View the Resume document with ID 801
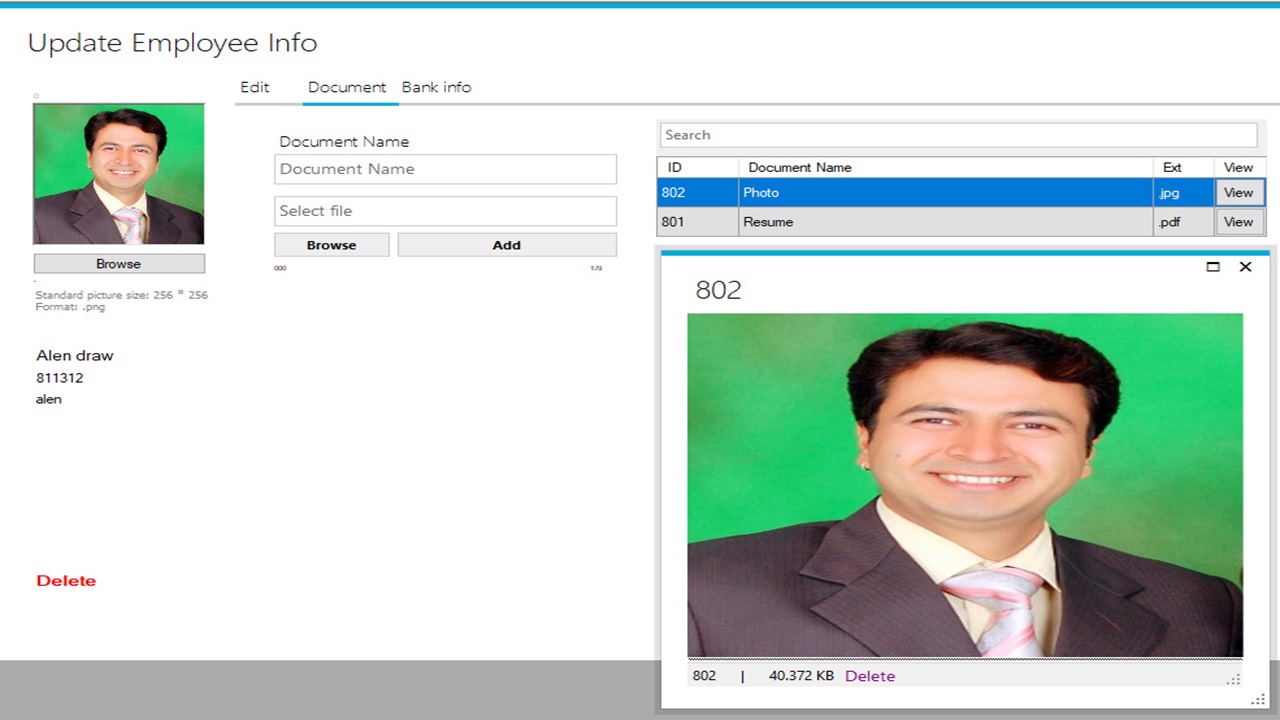The height and width of the screenshot is (720, 1280). click(x=1239, y=221)
